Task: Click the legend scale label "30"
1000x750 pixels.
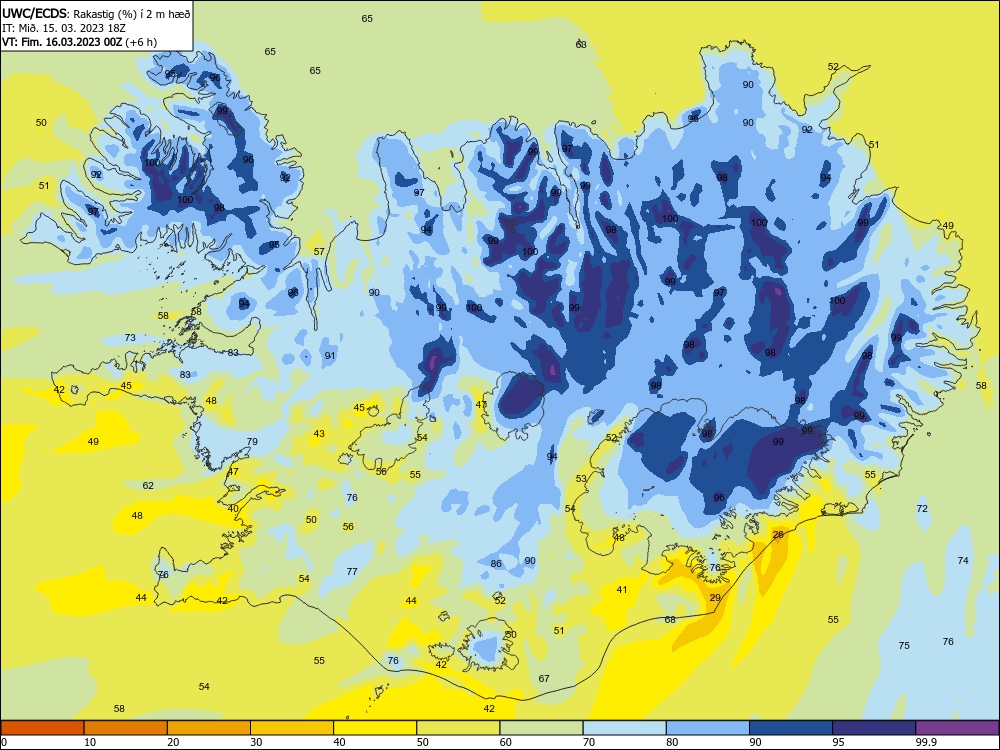Action: tap(256, 742)
